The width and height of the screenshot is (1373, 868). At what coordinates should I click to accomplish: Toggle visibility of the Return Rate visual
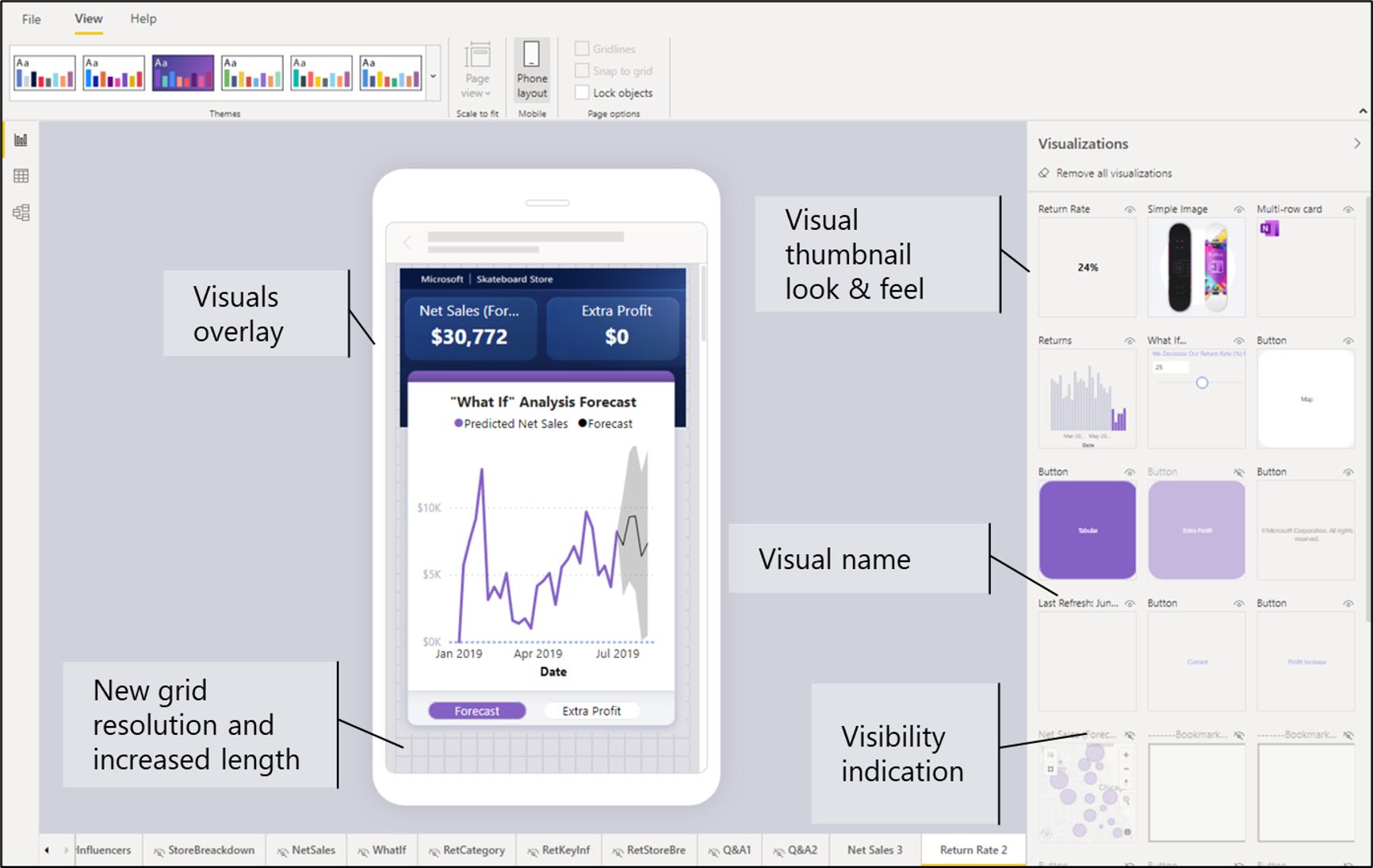[1130, 209]
